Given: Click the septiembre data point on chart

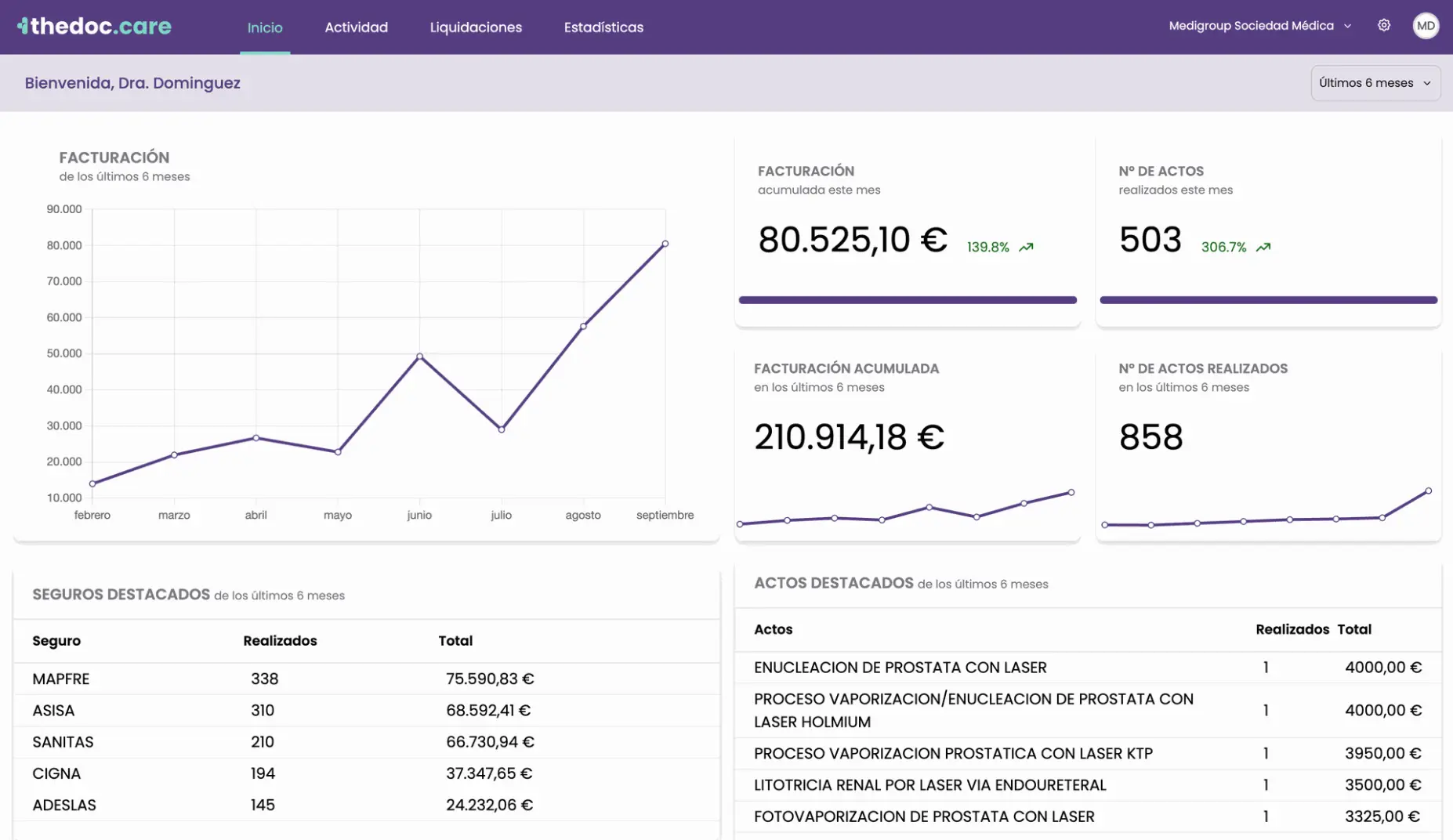Looking at the screenshot, I should tap(665, 244).
